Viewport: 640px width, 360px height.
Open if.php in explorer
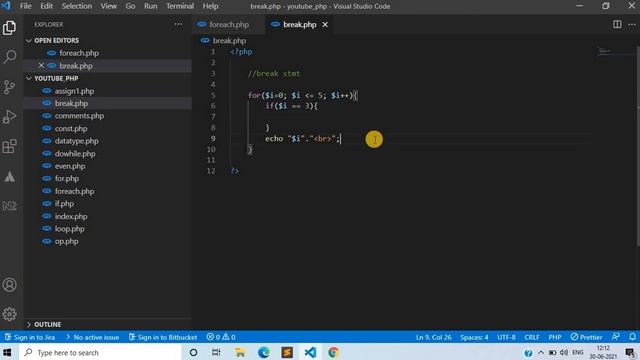click(x=108, y=203)
